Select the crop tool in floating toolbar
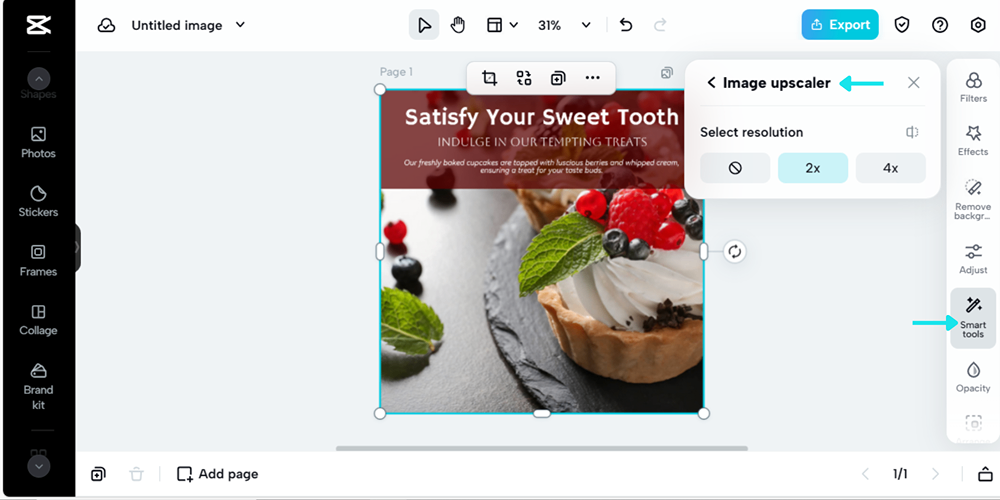 (x=489, y=78)
